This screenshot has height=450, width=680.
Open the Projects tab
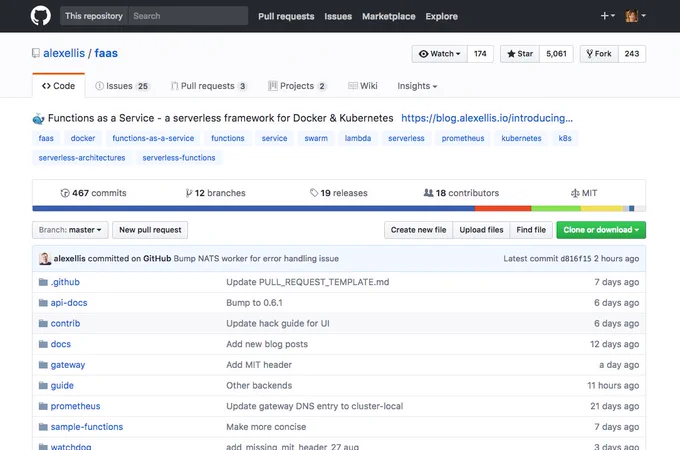[297, 86]
